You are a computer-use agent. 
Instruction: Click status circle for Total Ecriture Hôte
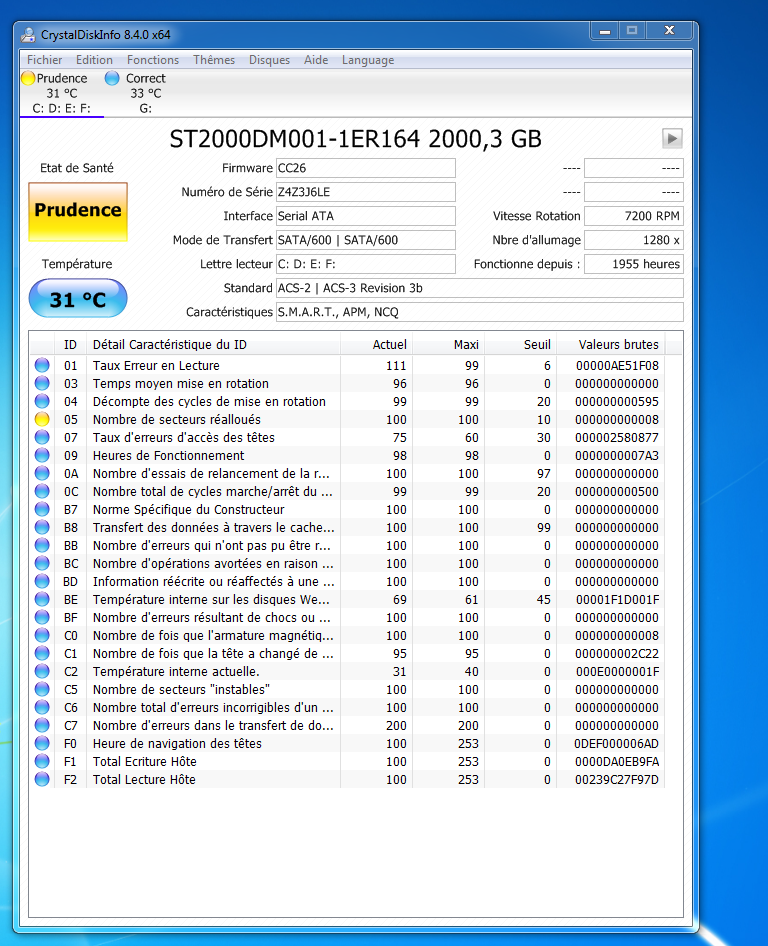click(42, 761)
